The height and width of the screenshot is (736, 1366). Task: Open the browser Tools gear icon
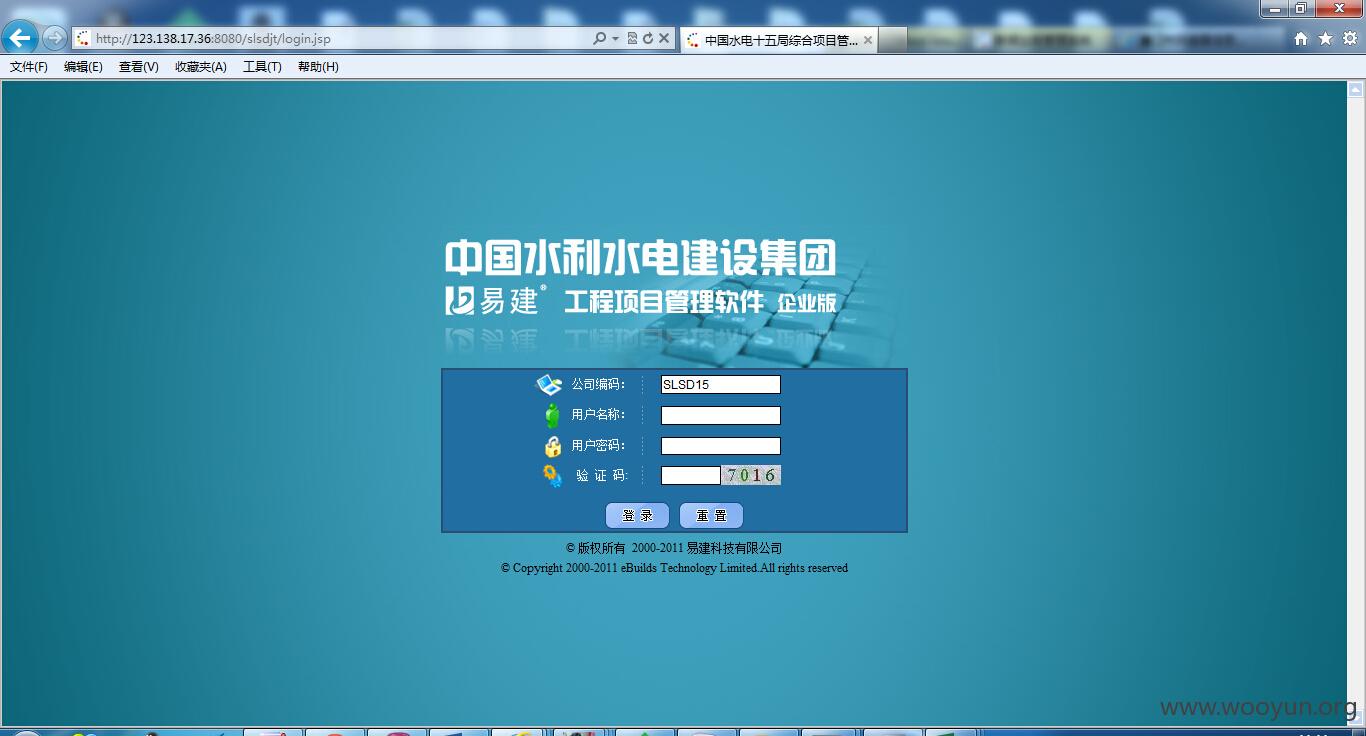pyautogui.click(x=1350, y=39)
